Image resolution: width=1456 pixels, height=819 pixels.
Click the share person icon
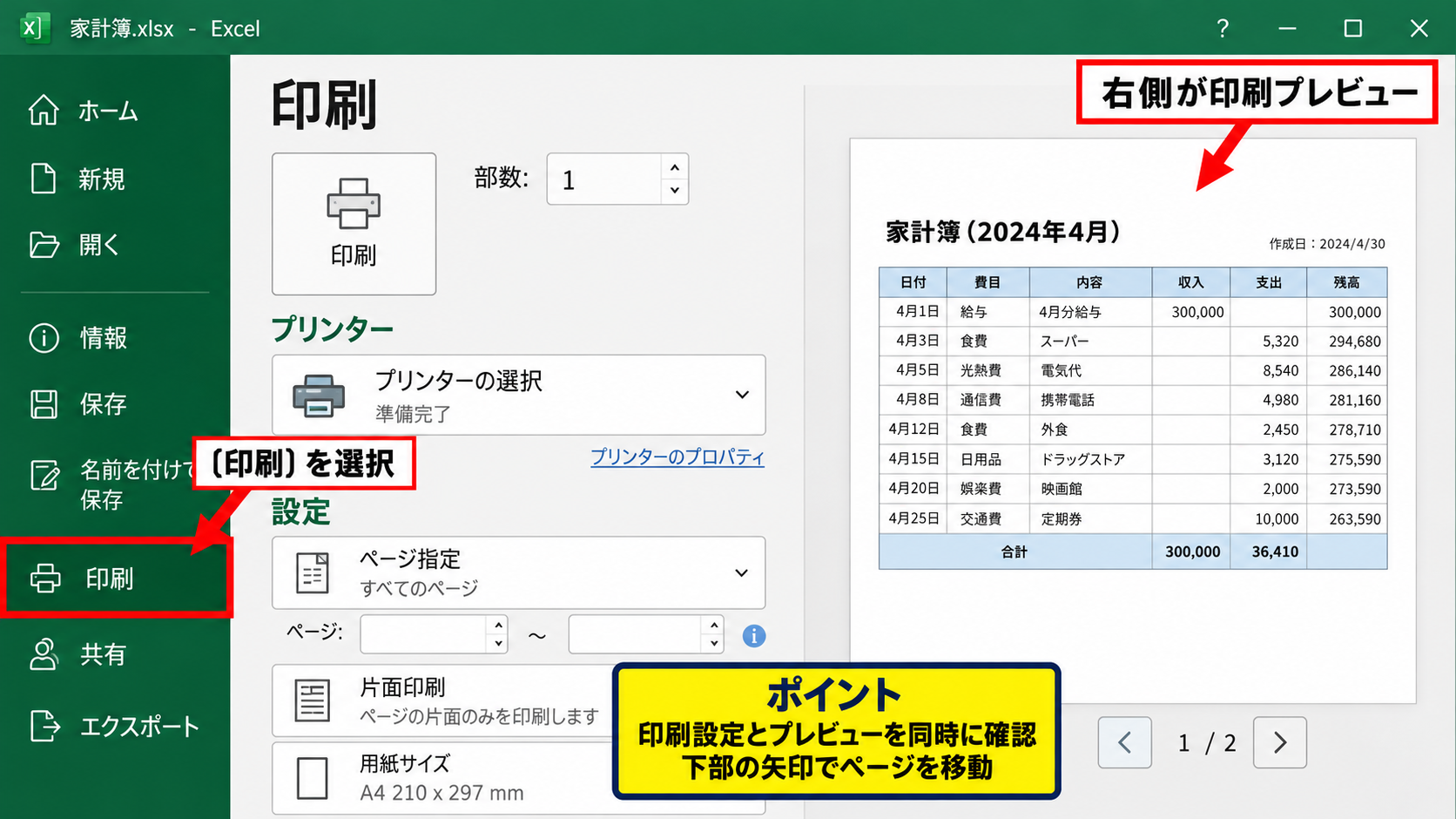click(44, 653)
